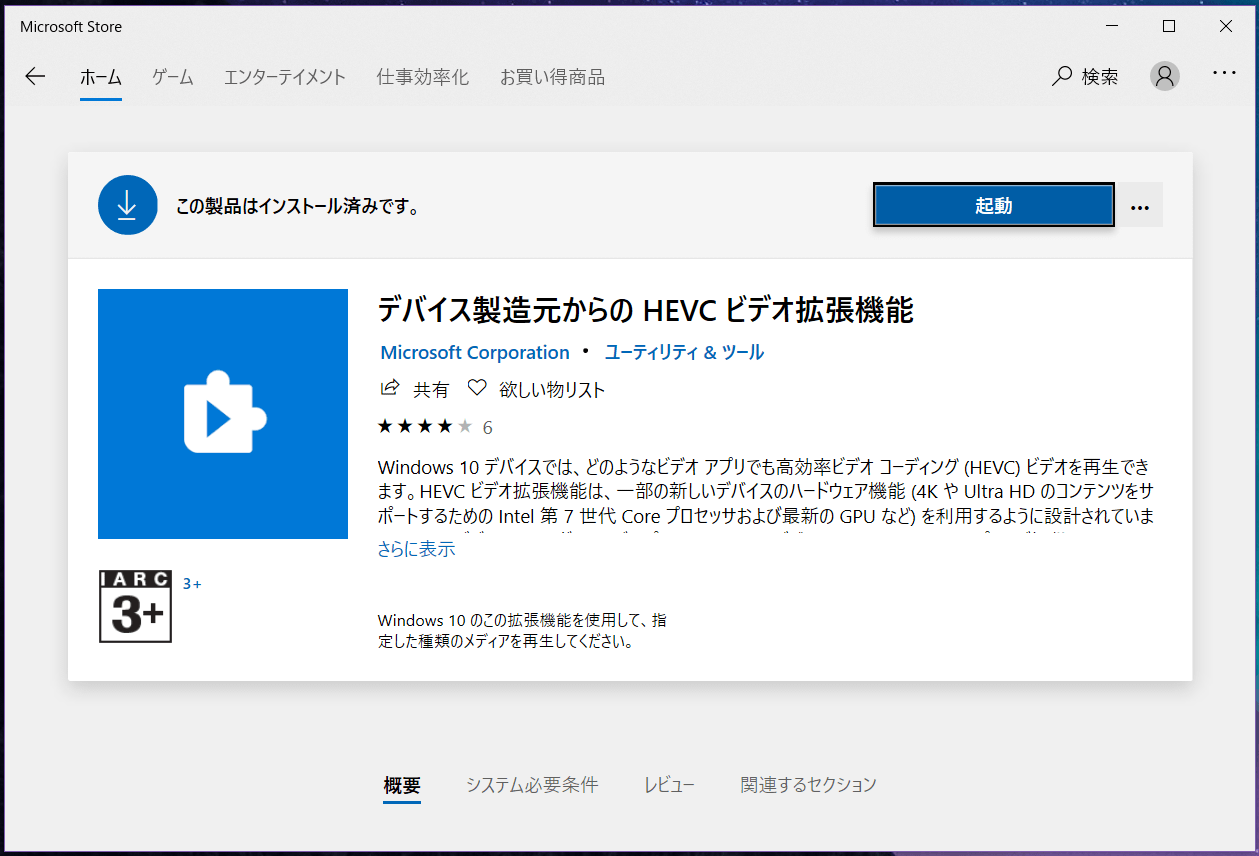Screen dimensions: 1259x856
Task: Click the rating count 6
Action: tap(487, 427)
